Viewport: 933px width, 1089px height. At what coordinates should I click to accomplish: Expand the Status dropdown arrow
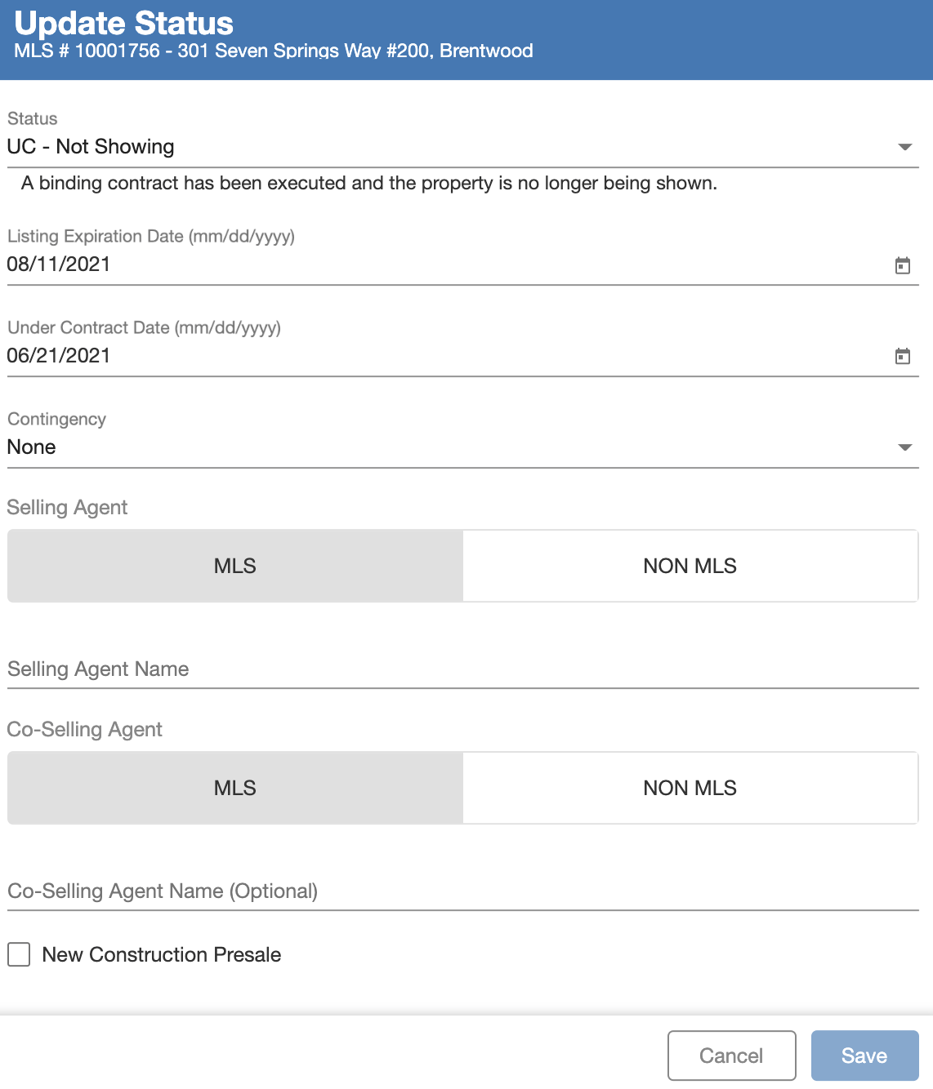pos(905,146)
